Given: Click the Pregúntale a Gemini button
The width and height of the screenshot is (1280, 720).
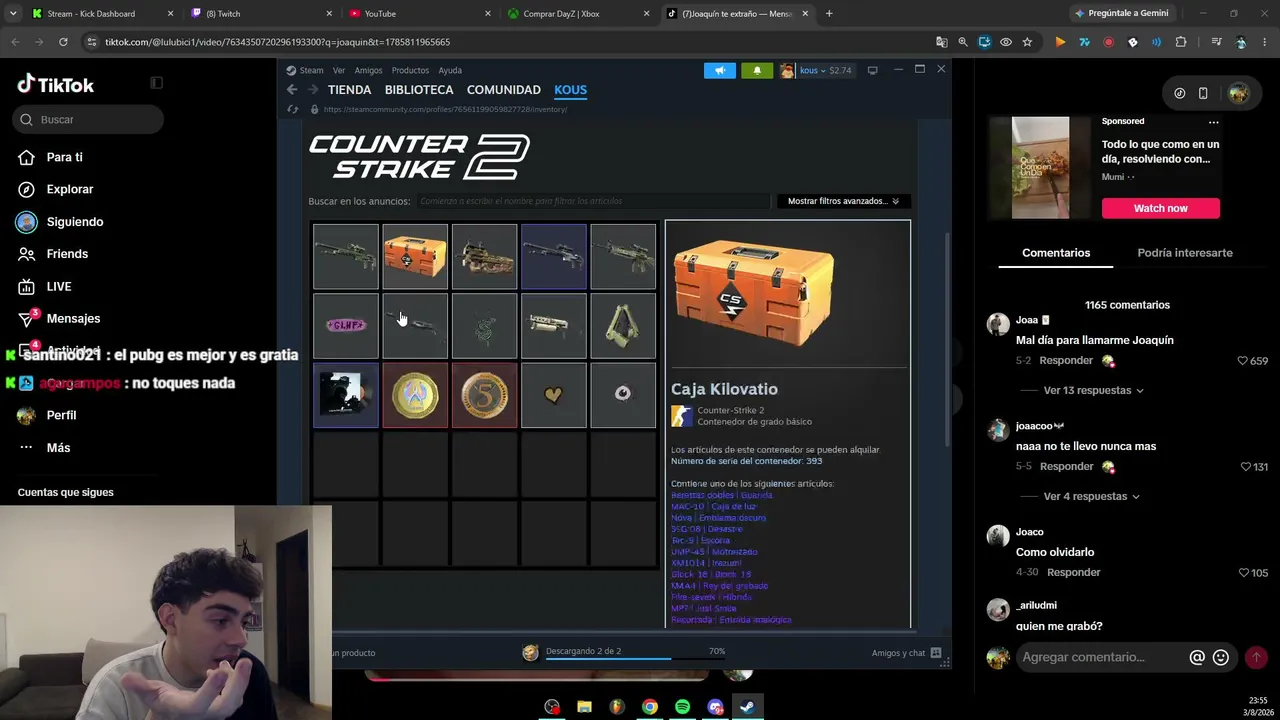Looking at the screenshot, I should pos(1121,14).
